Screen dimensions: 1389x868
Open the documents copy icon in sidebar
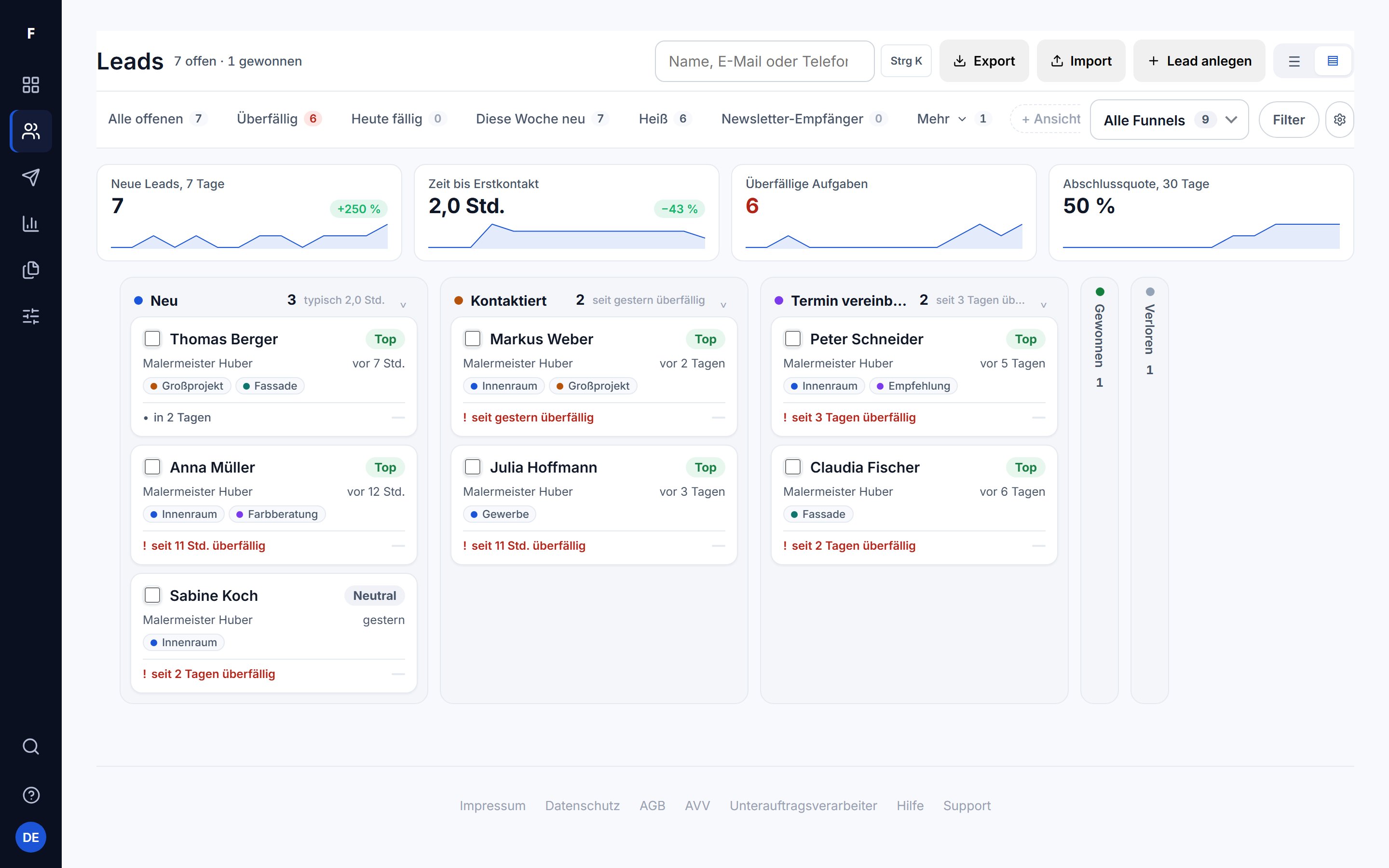(30, 270)
